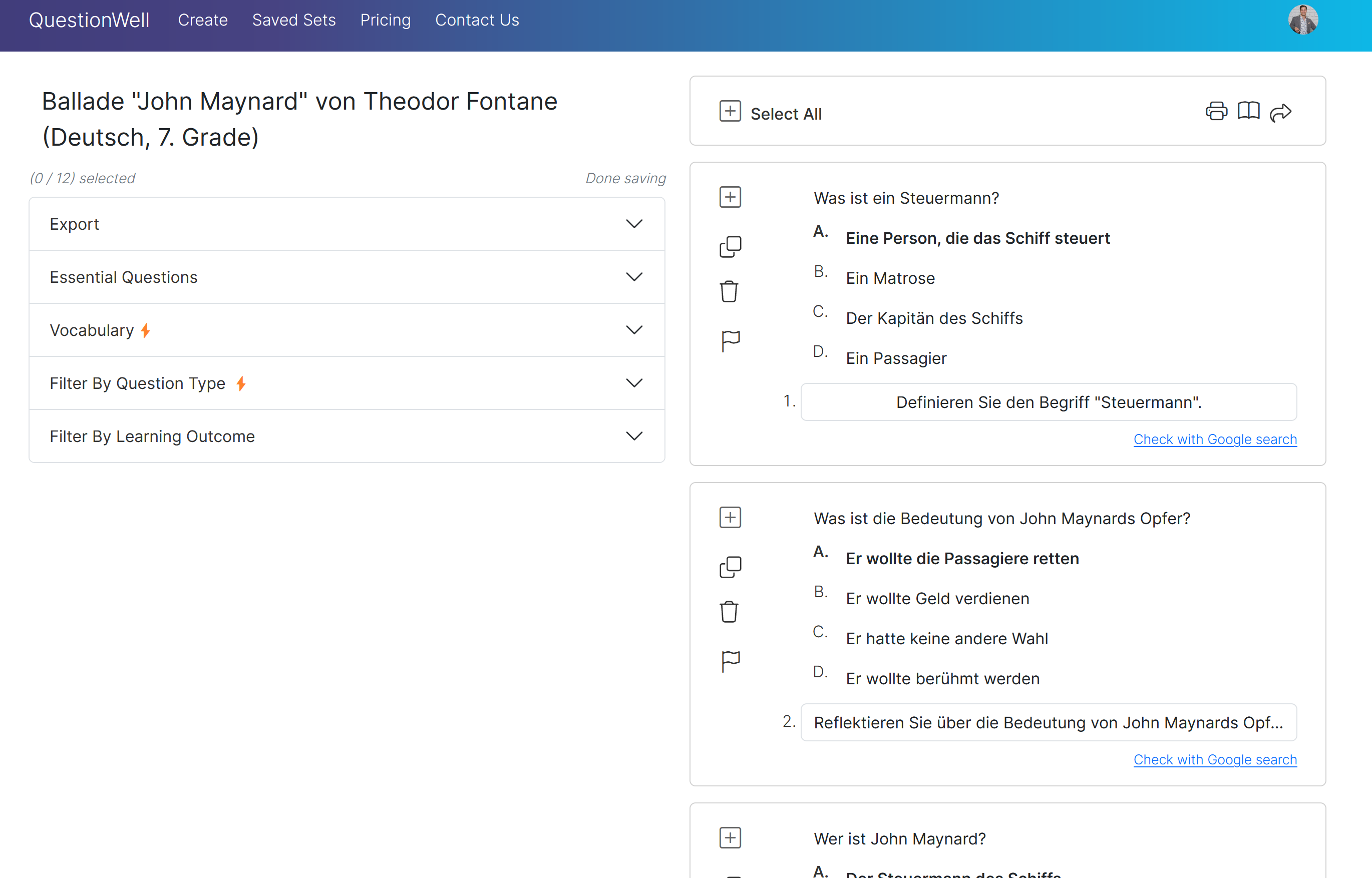Screen dimensions: 1372x878
Task: Select the 'Was ist ein Steuermann?' question
Action: coord(730,197)
